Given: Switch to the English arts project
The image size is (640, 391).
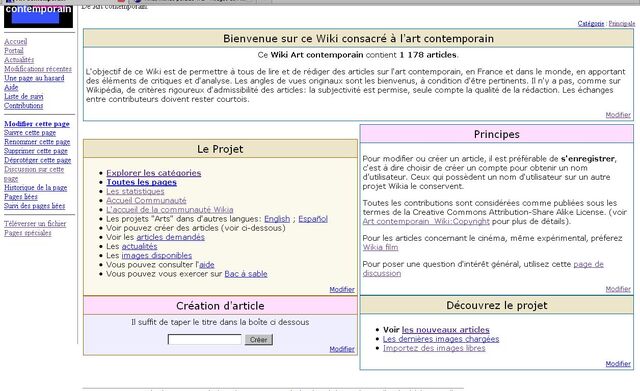Looking at the screenshot, I should tap(277, 219).
